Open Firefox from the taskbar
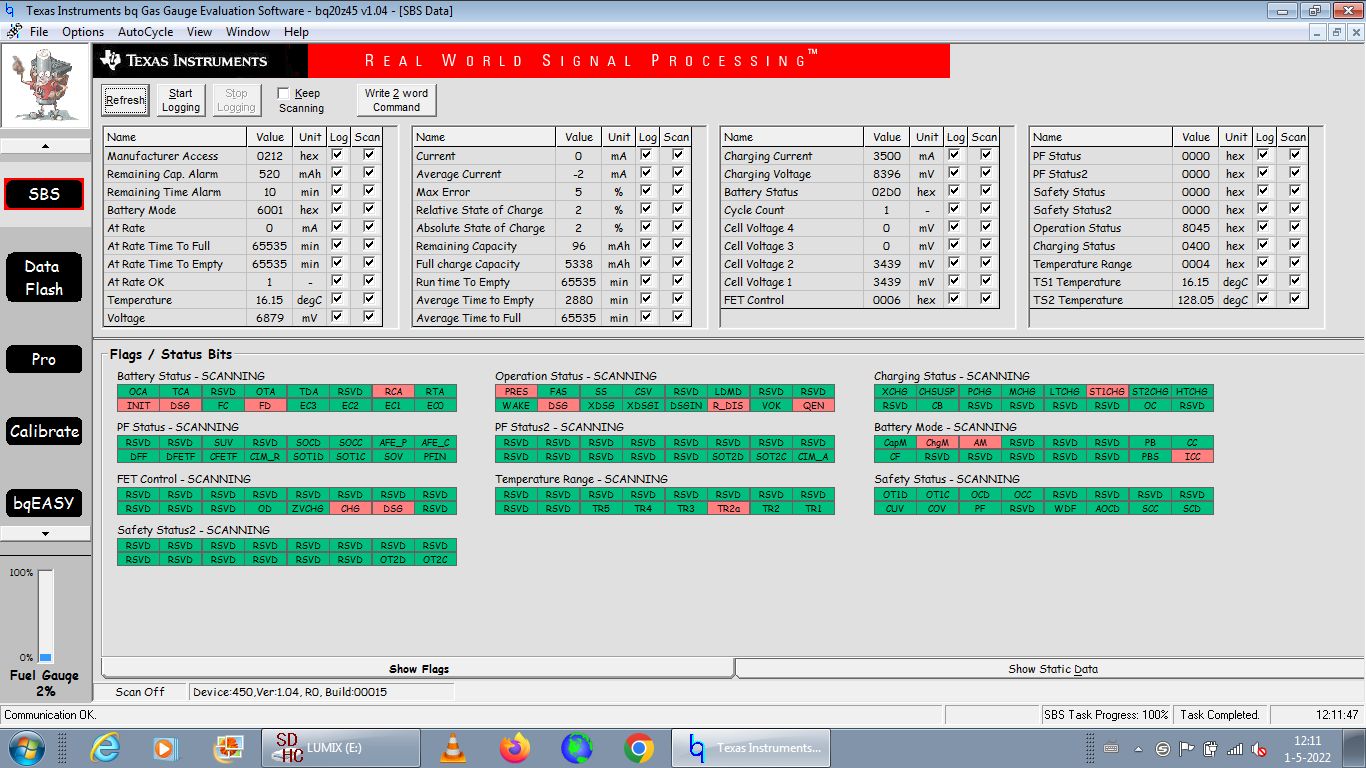Viewport: 1366px width, 768px height. tap(515, 748)
